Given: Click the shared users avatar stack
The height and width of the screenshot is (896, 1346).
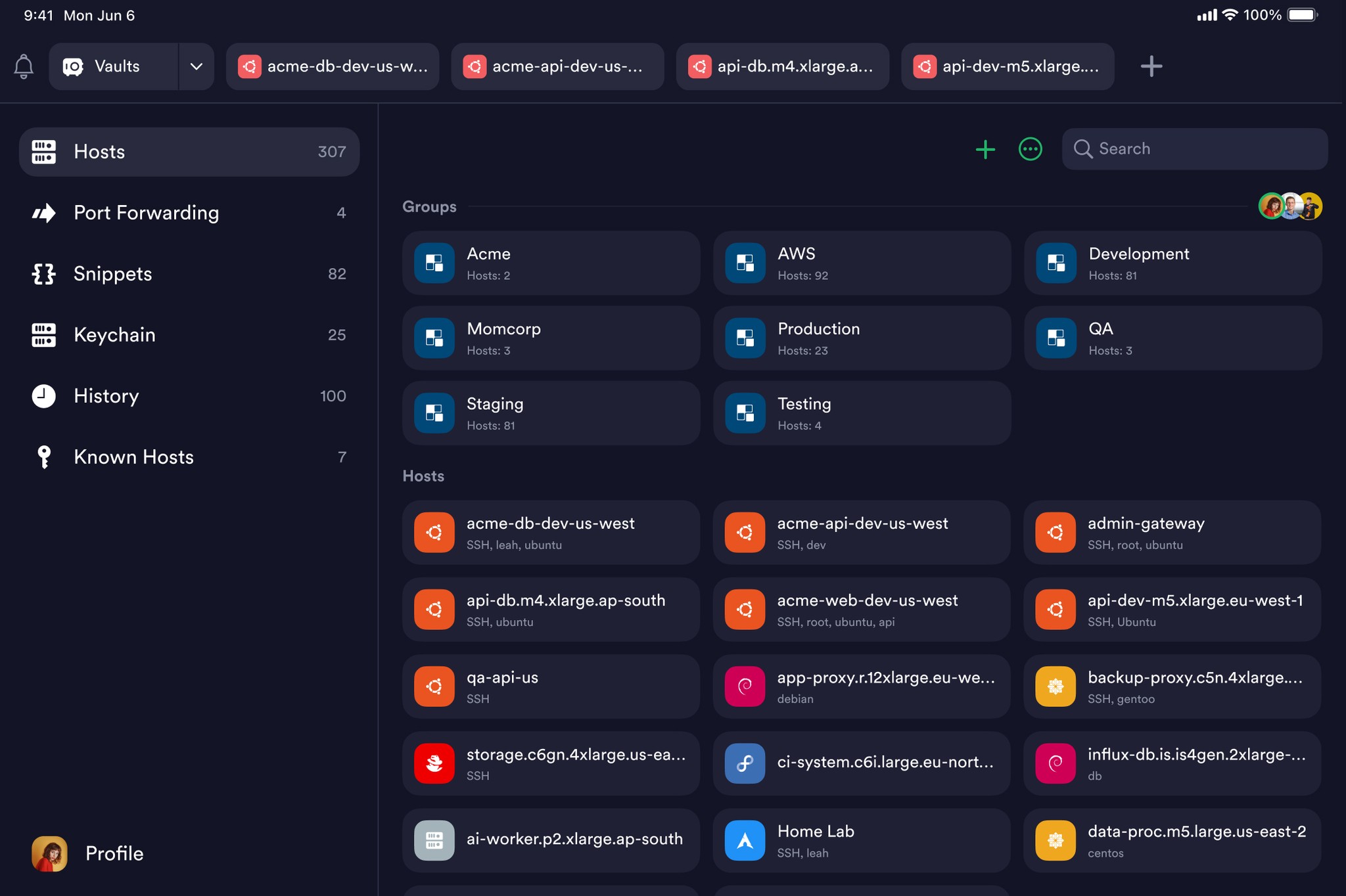Looking at the screenshot, I should pos(1290,206).
